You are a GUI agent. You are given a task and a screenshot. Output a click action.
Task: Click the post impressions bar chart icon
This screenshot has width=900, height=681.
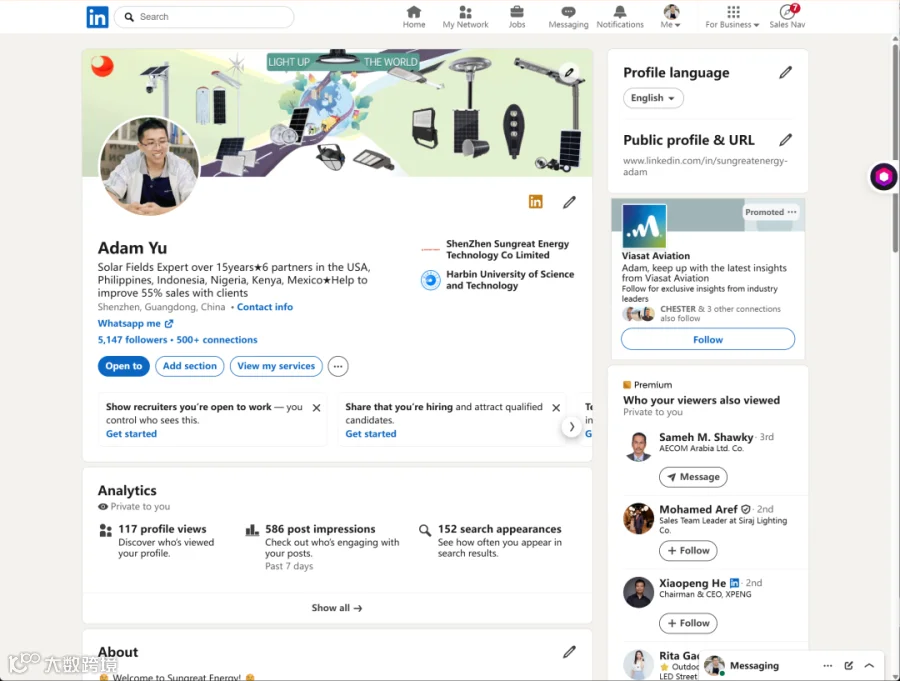252,529
